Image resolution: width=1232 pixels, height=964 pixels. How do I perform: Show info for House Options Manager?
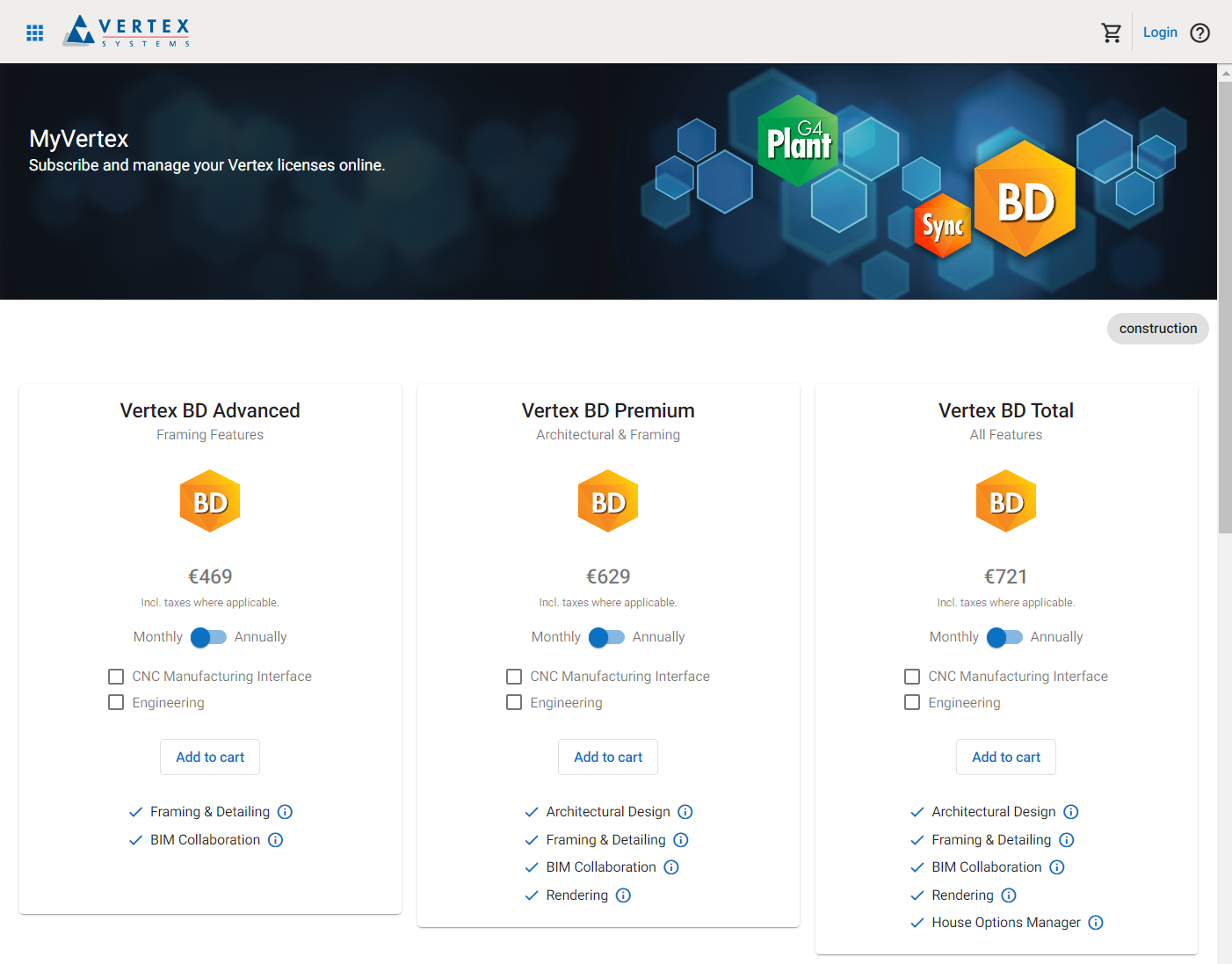(1096, 923)
